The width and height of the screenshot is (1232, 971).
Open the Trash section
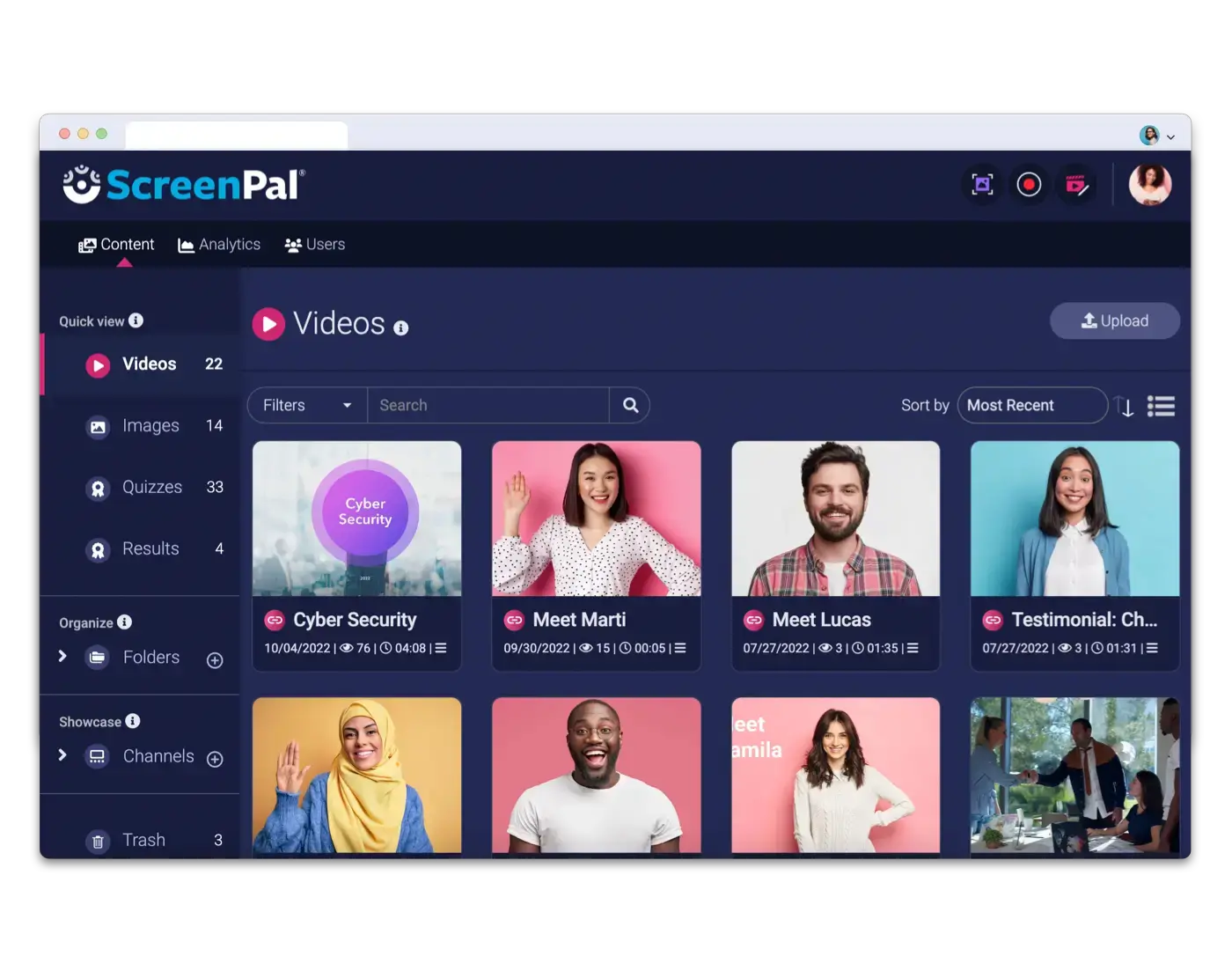[143, 840]
